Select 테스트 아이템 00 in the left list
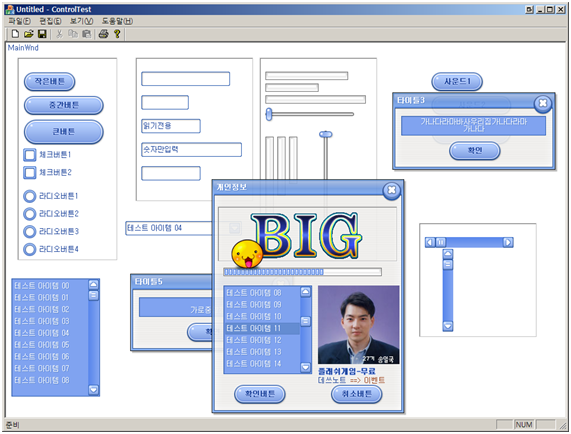 coord(51,286)
